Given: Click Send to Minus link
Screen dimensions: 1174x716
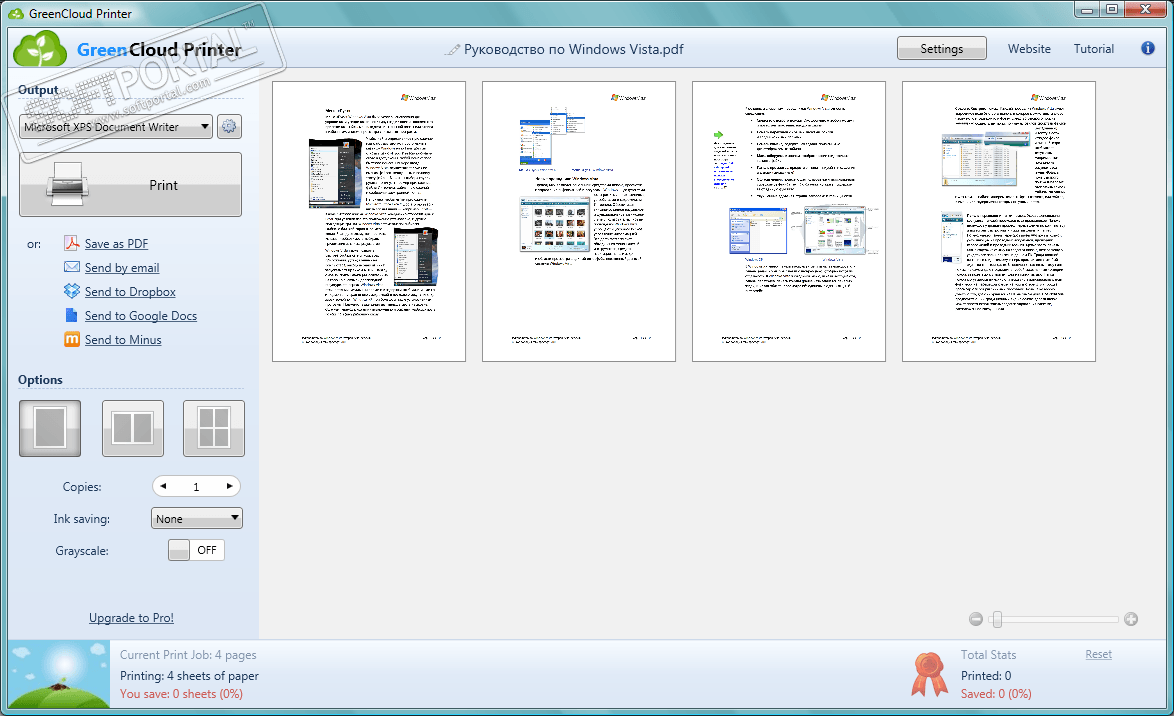Looking at the screenshot, I should (x=123, y=339).
